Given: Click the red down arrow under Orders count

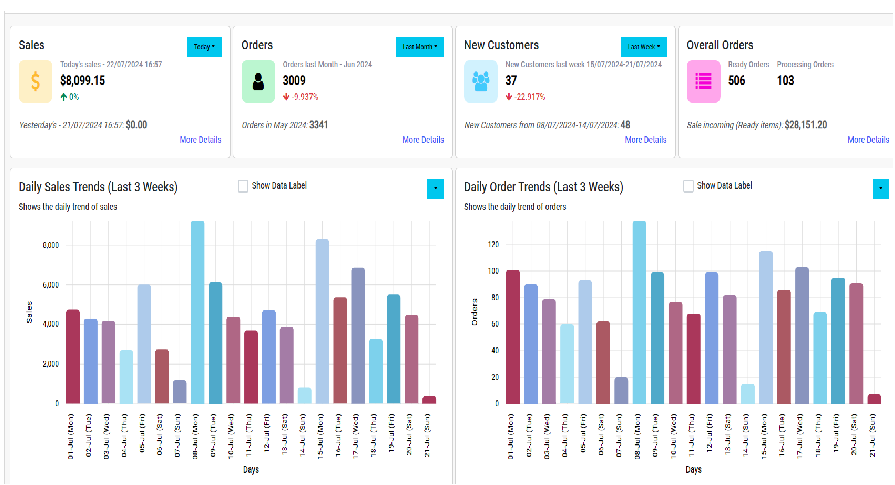Looking at the screenshot, I should point(287,97).
